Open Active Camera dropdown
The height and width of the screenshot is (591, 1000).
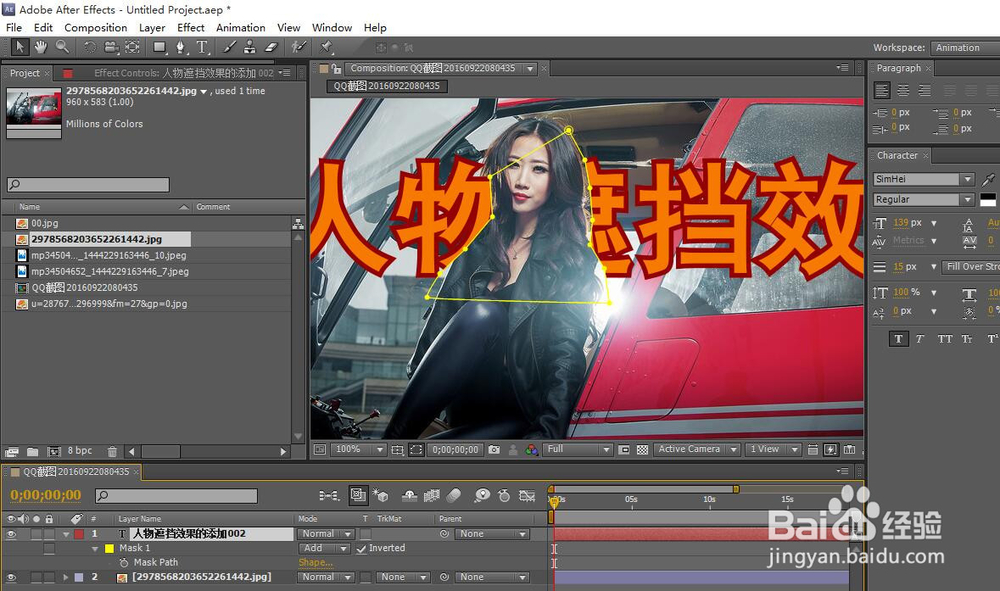(x=696, y=449)
